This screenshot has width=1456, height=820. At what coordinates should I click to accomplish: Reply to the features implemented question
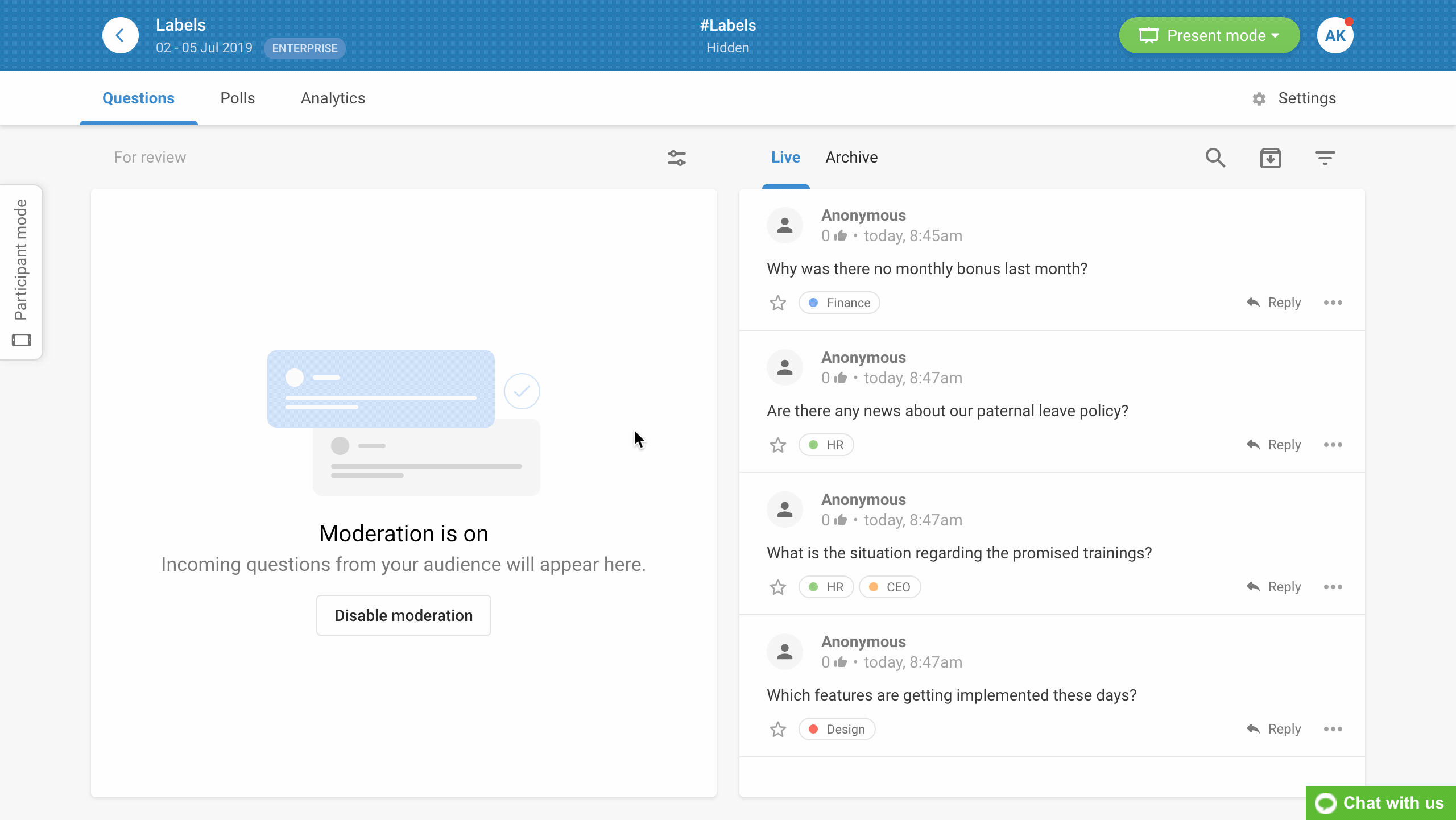[x=1273, y=729]
